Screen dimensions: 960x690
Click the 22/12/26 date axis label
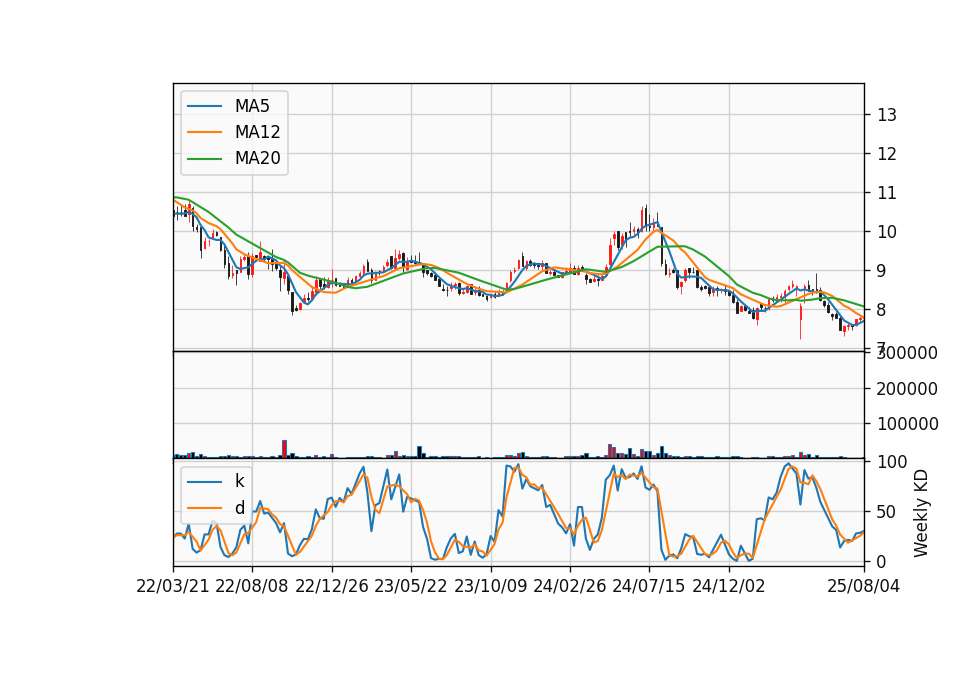[x=332, y=586]
